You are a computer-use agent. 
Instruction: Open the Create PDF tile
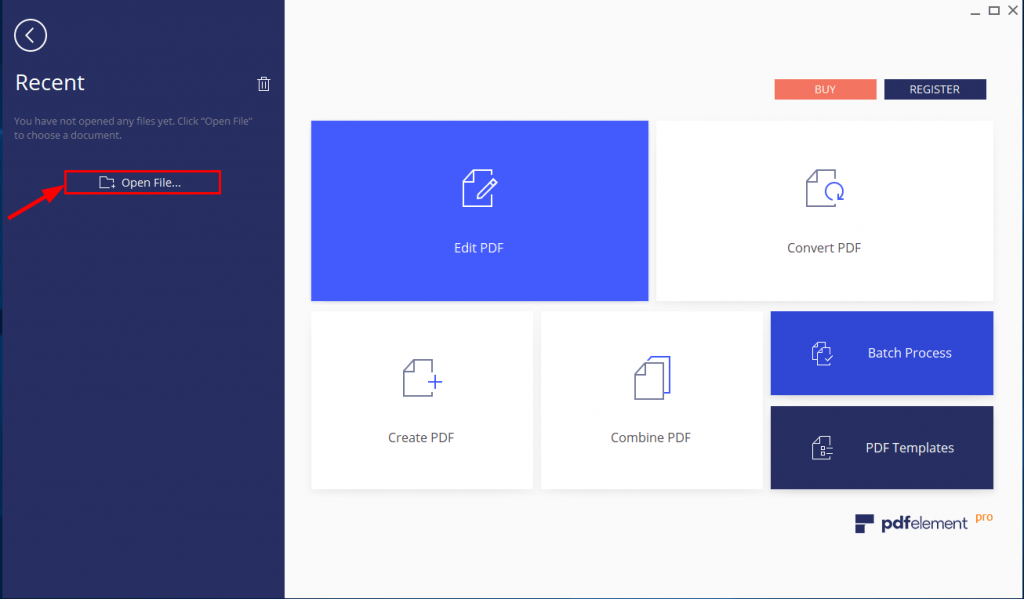[x=422, y=400]
